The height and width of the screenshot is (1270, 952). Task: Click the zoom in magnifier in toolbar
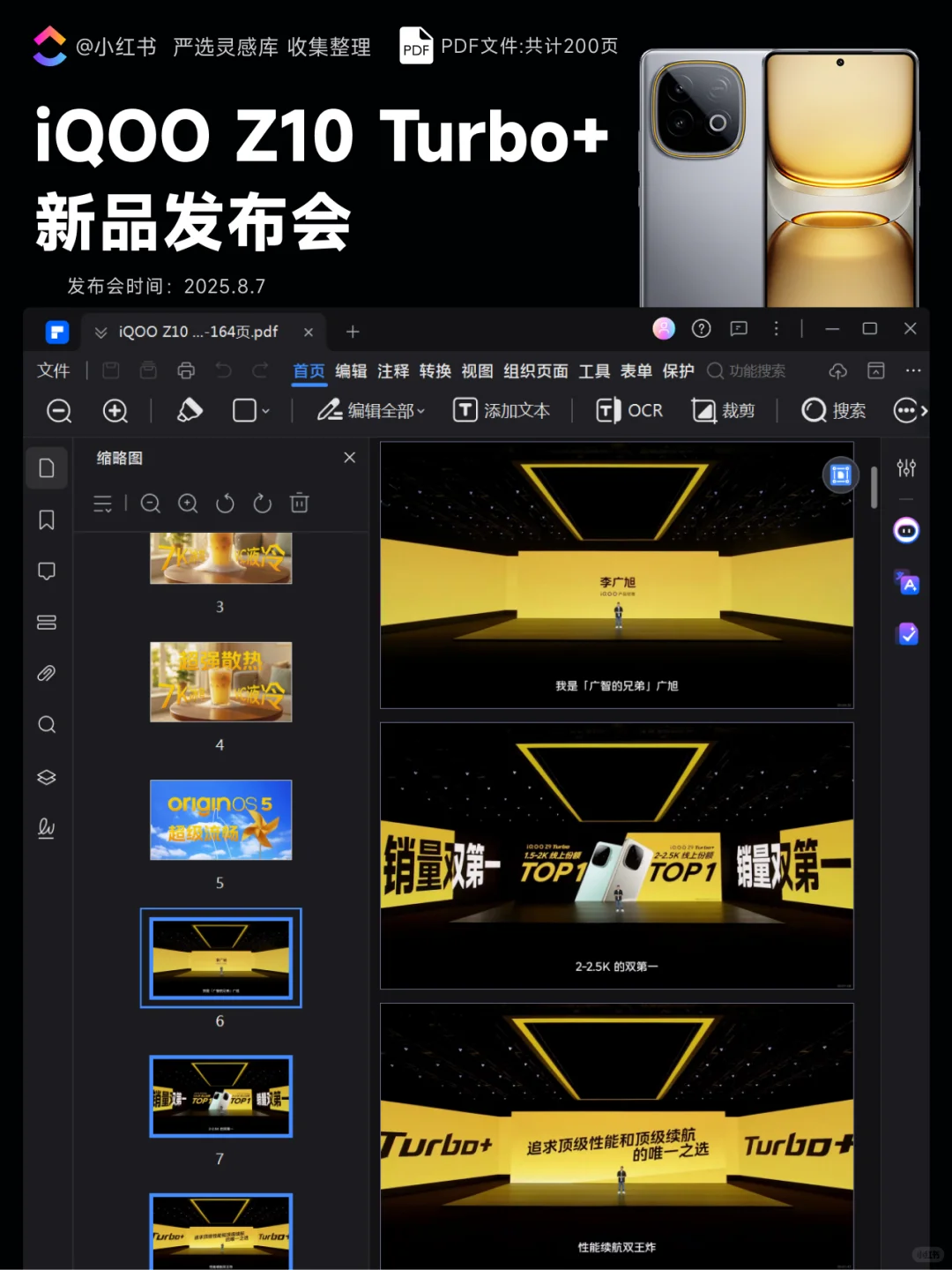(115, 410)
